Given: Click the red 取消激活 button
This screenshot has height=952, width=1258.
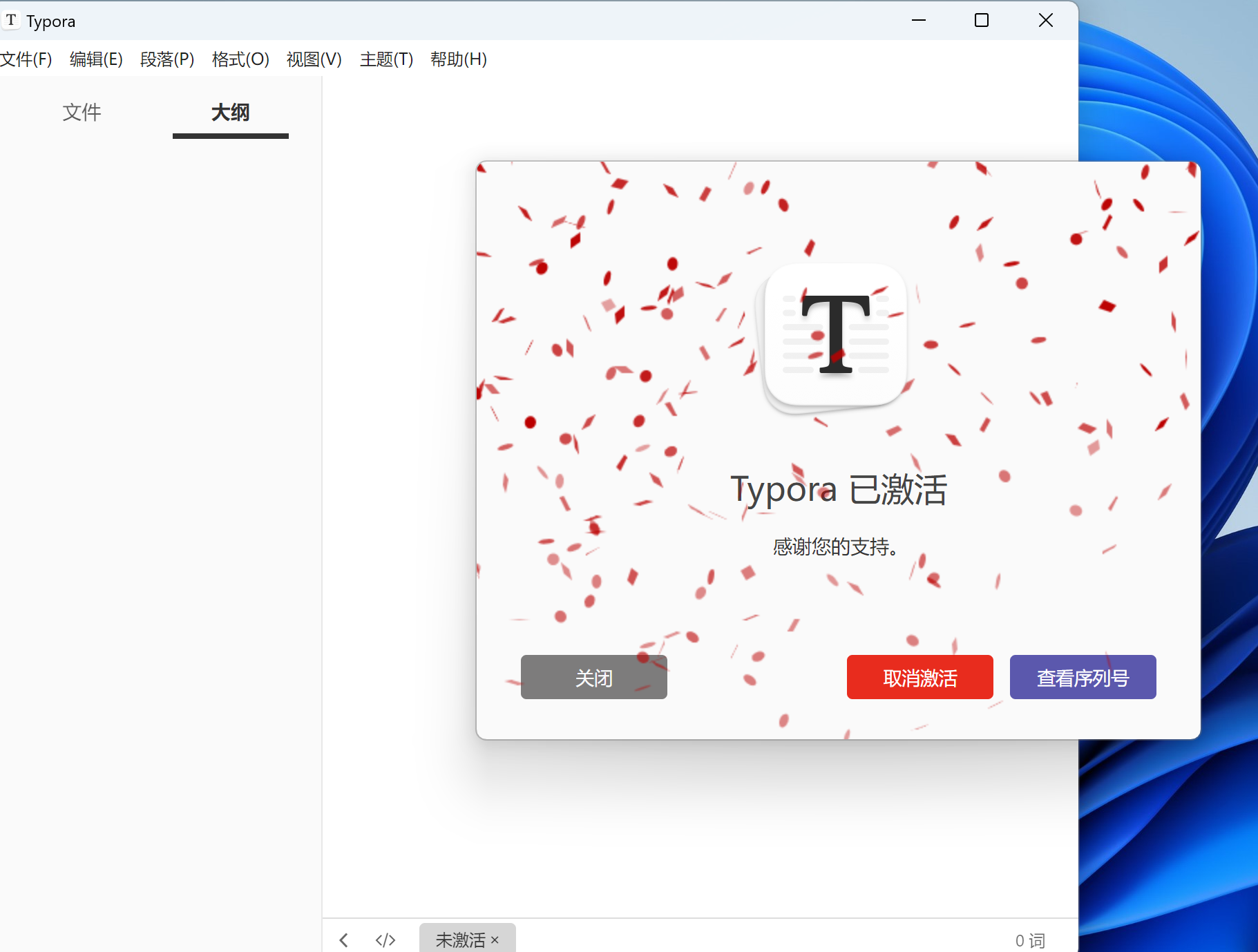Looking at the screenshot, I should [920, 677].
